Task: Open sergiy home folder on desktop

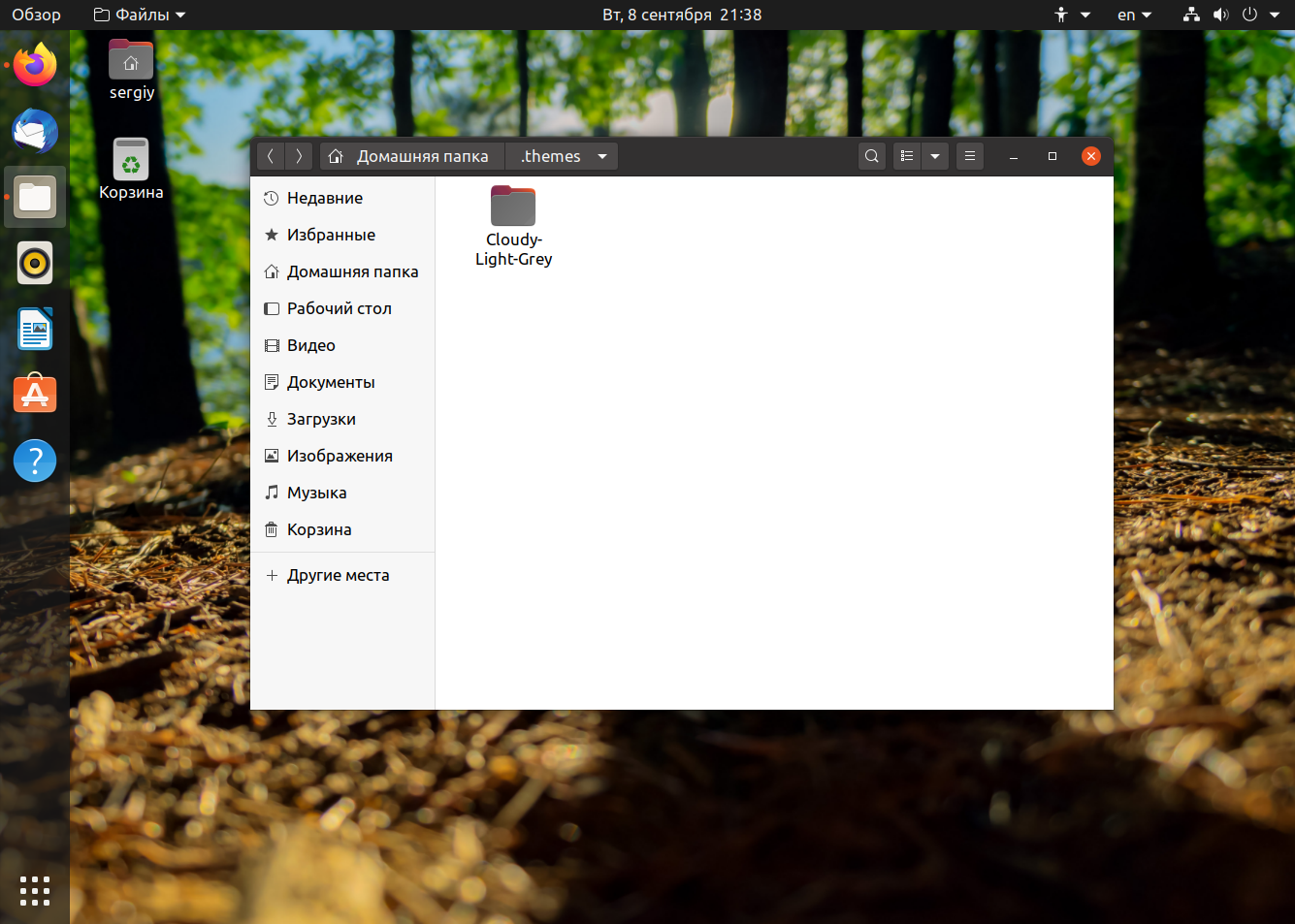Action: tap(131, 70)
